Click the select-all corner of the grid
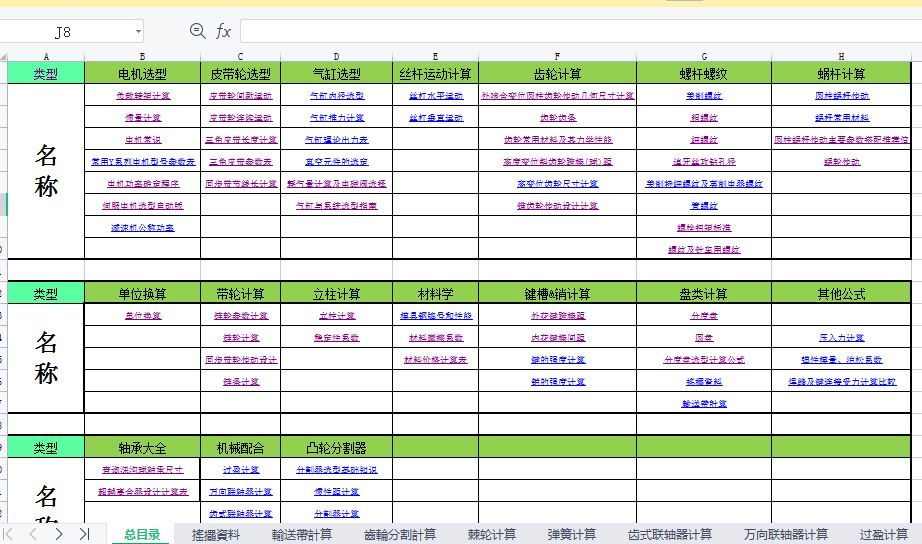Image resolution: width=922 pixels, height=544 pixels. (3, 56)
